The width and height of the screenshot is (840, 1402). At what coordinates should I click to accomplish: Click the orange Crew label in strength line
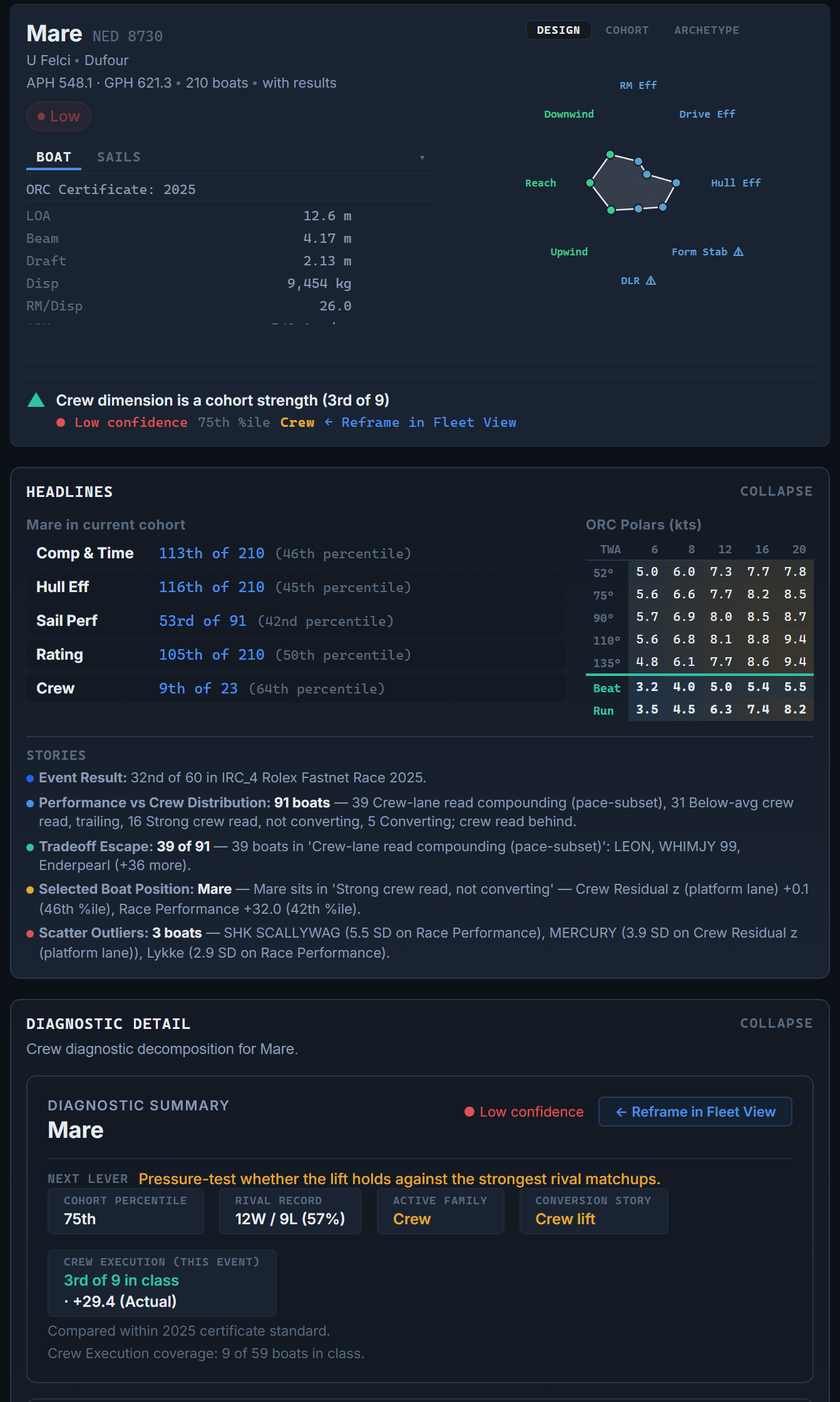tap(297, 422)
